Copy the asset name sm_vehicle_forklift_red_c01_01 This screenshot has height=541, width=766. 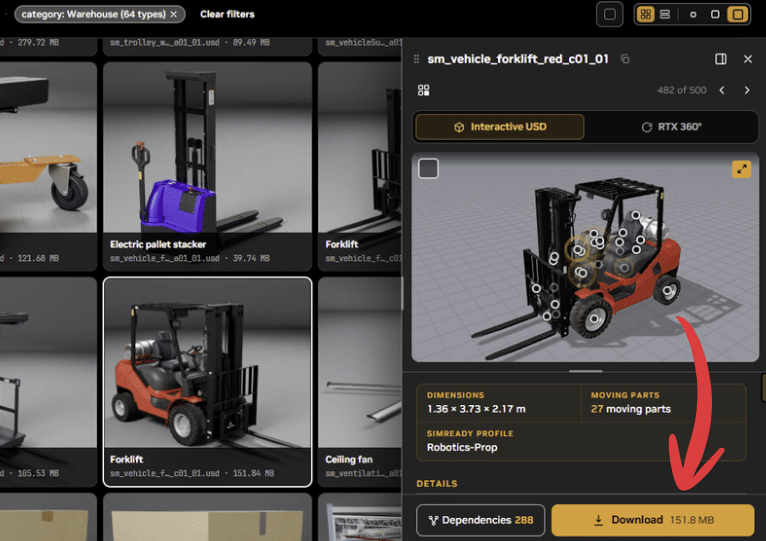coord(625,59)
